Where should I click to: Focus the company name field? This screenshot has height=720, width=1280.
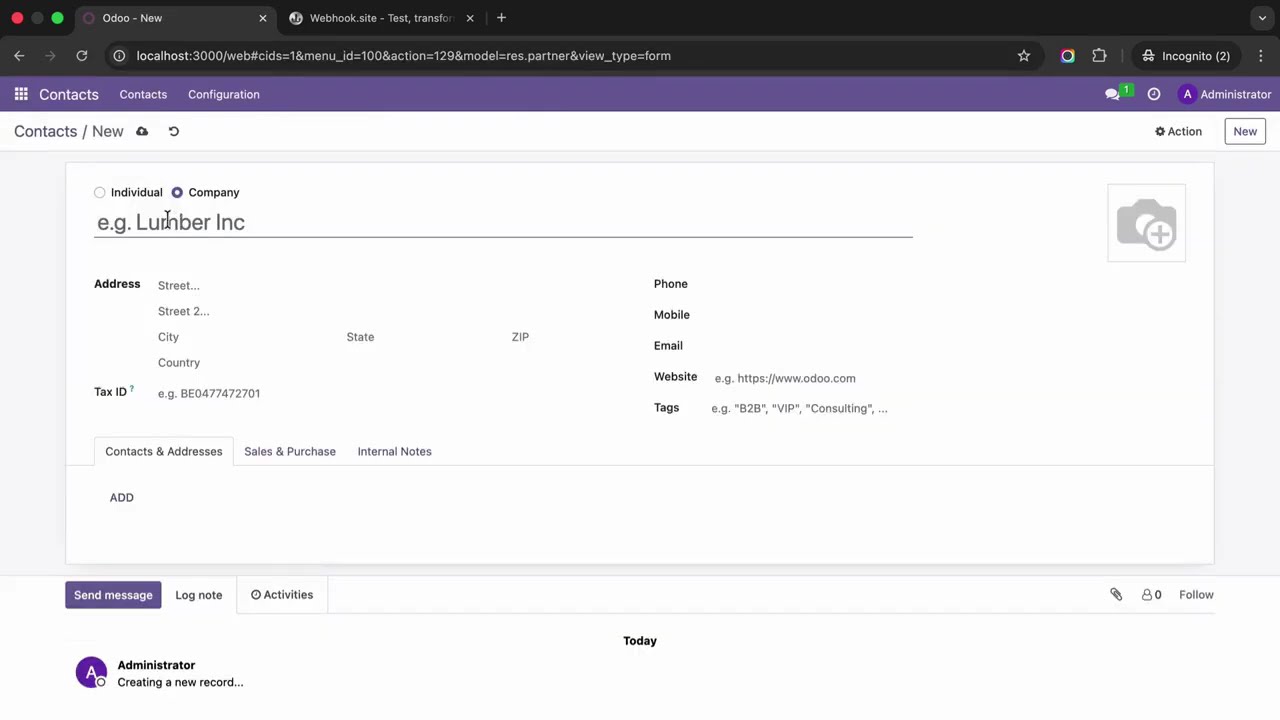(x=503, y=222)
